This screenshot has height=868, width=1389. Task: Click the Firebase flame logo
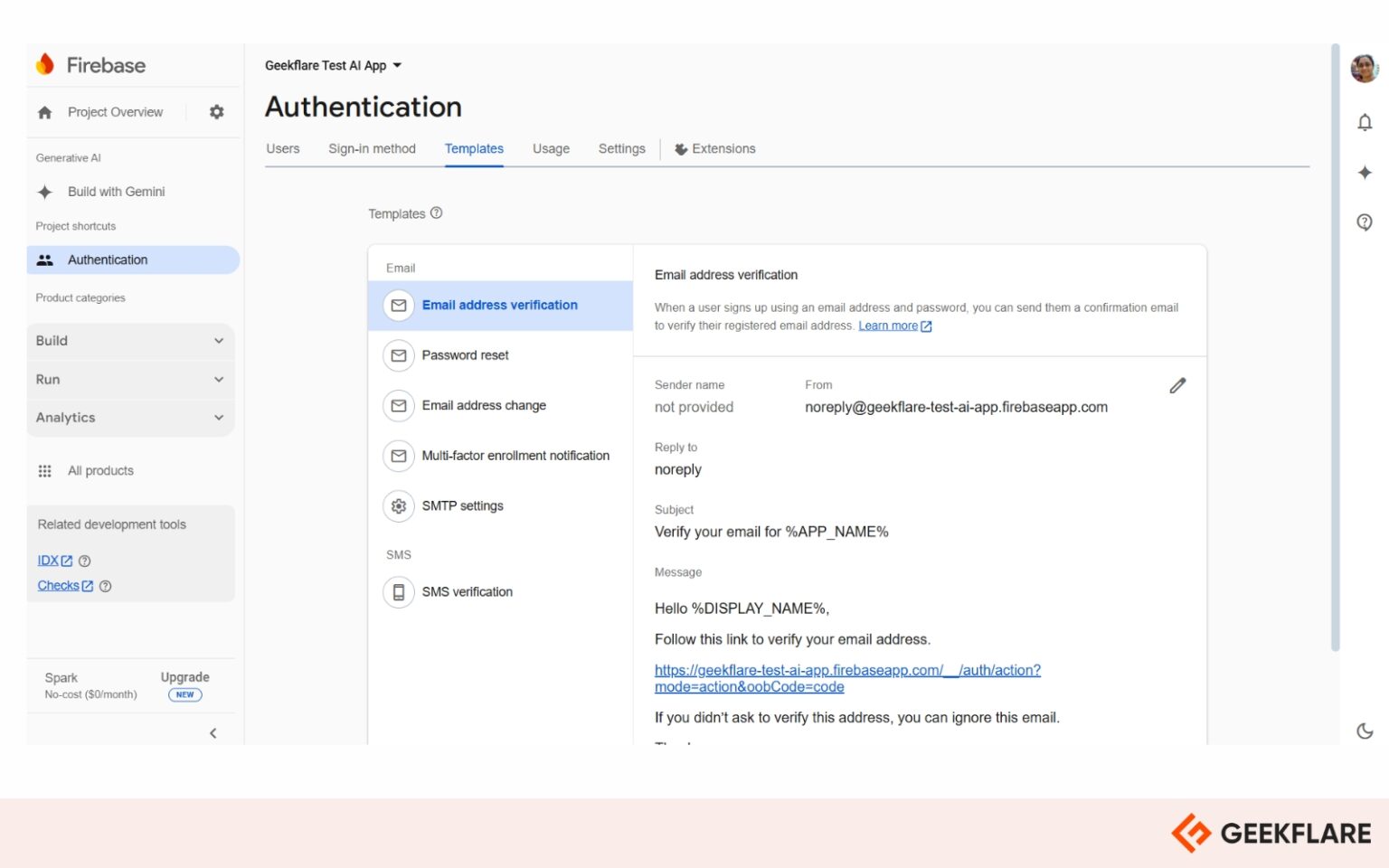[44, 64]
